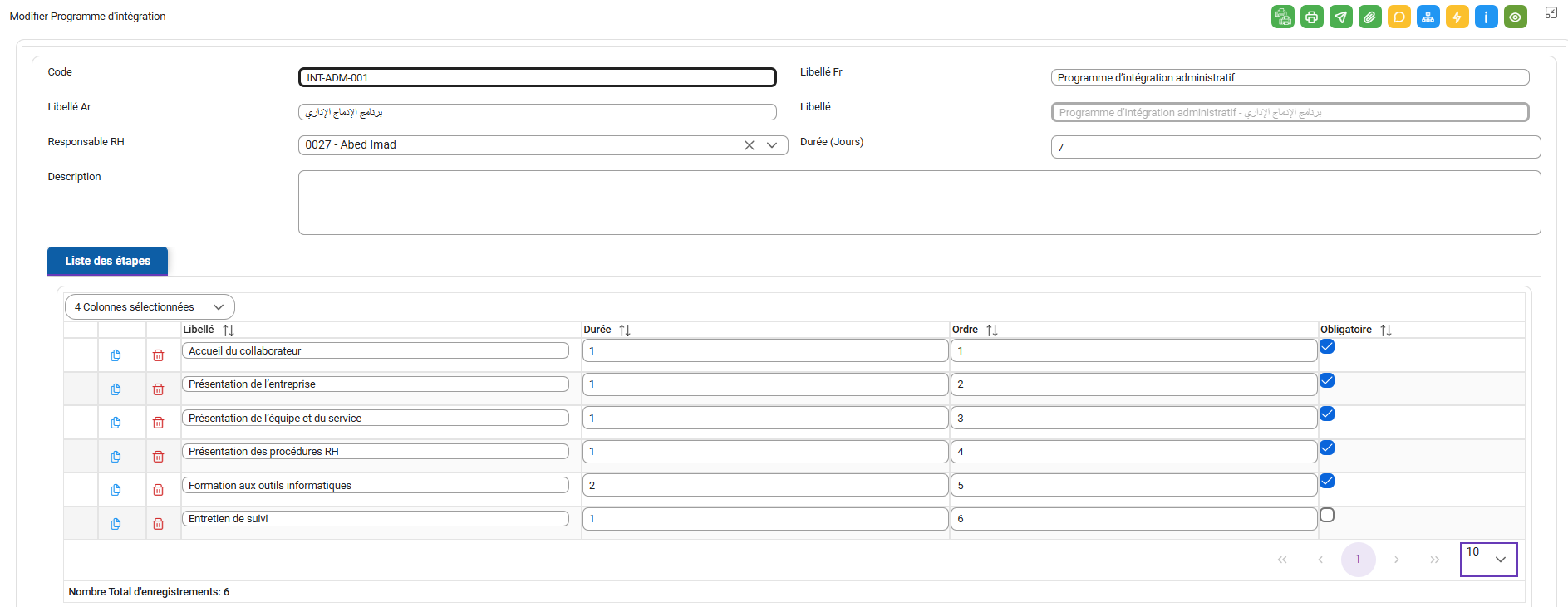Uncheck Obligatoire for Présentation de l'entreprise
1568x607 pixels.
(x=1327, y=380)
